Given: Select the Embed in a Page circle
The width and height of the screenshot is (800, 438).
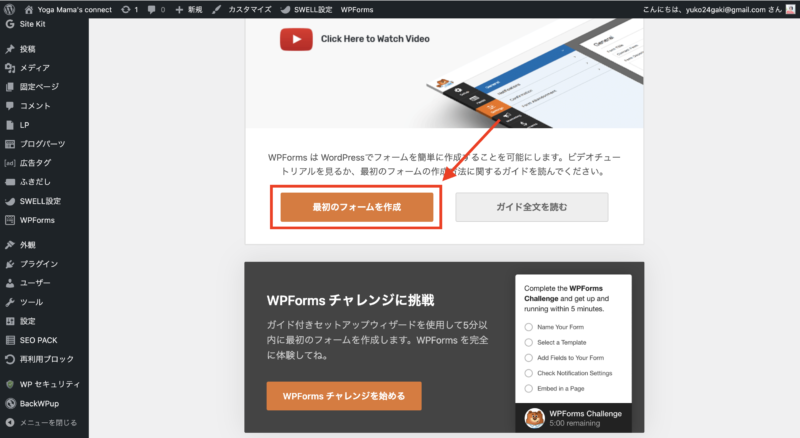Looking at the screenshot, I should 529,388.
